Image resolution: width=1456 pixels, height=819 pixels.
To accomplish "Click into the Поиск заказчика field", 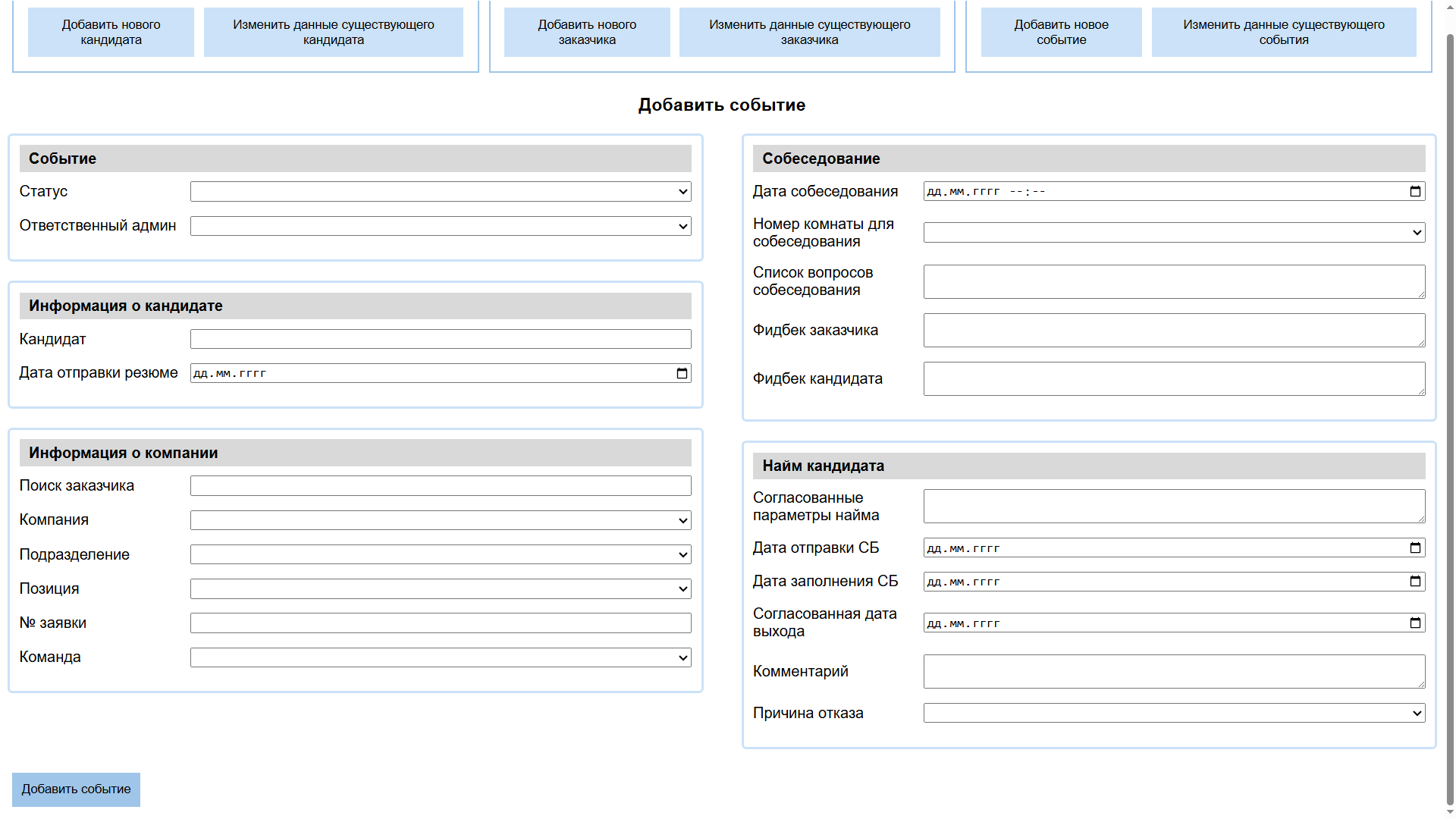I will [440, 486].
